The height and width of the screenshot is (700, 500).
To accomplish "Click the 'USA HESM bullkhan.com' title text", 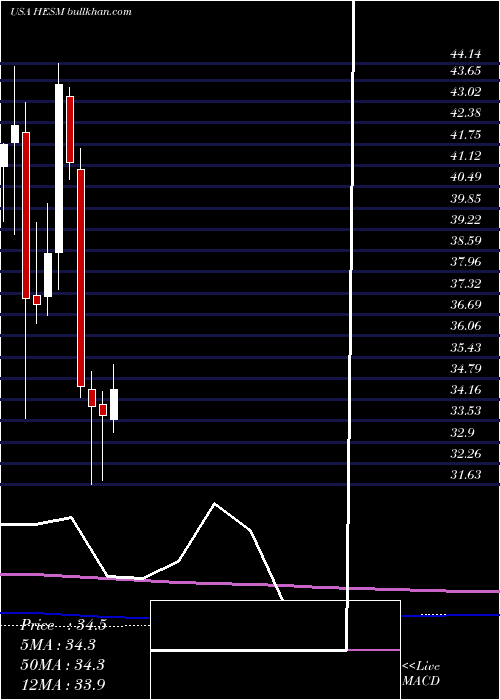I will click(x=71, y=12).
